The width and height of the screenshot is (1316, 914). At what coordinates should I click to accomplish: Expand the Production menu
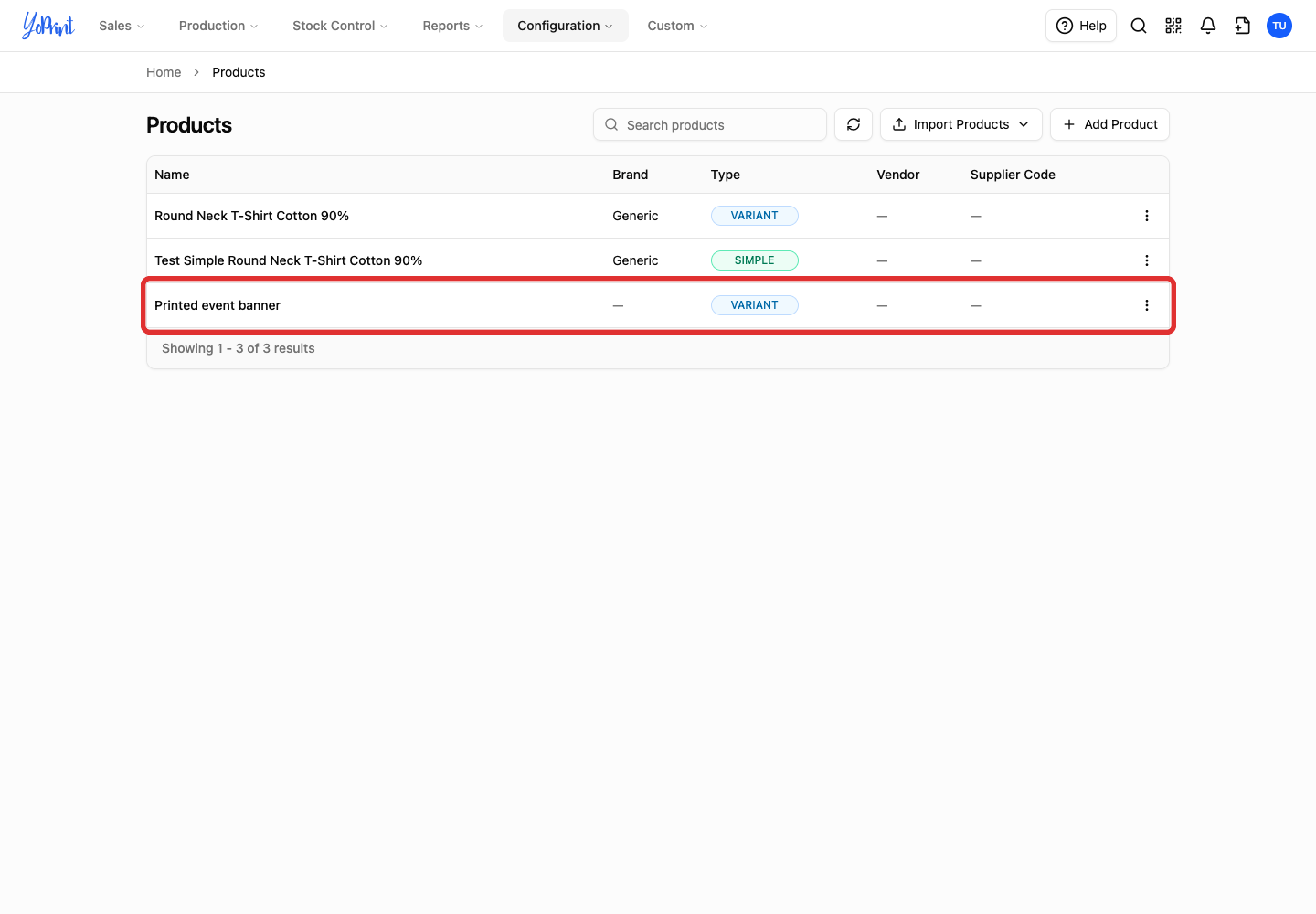[x=218, y=26]
